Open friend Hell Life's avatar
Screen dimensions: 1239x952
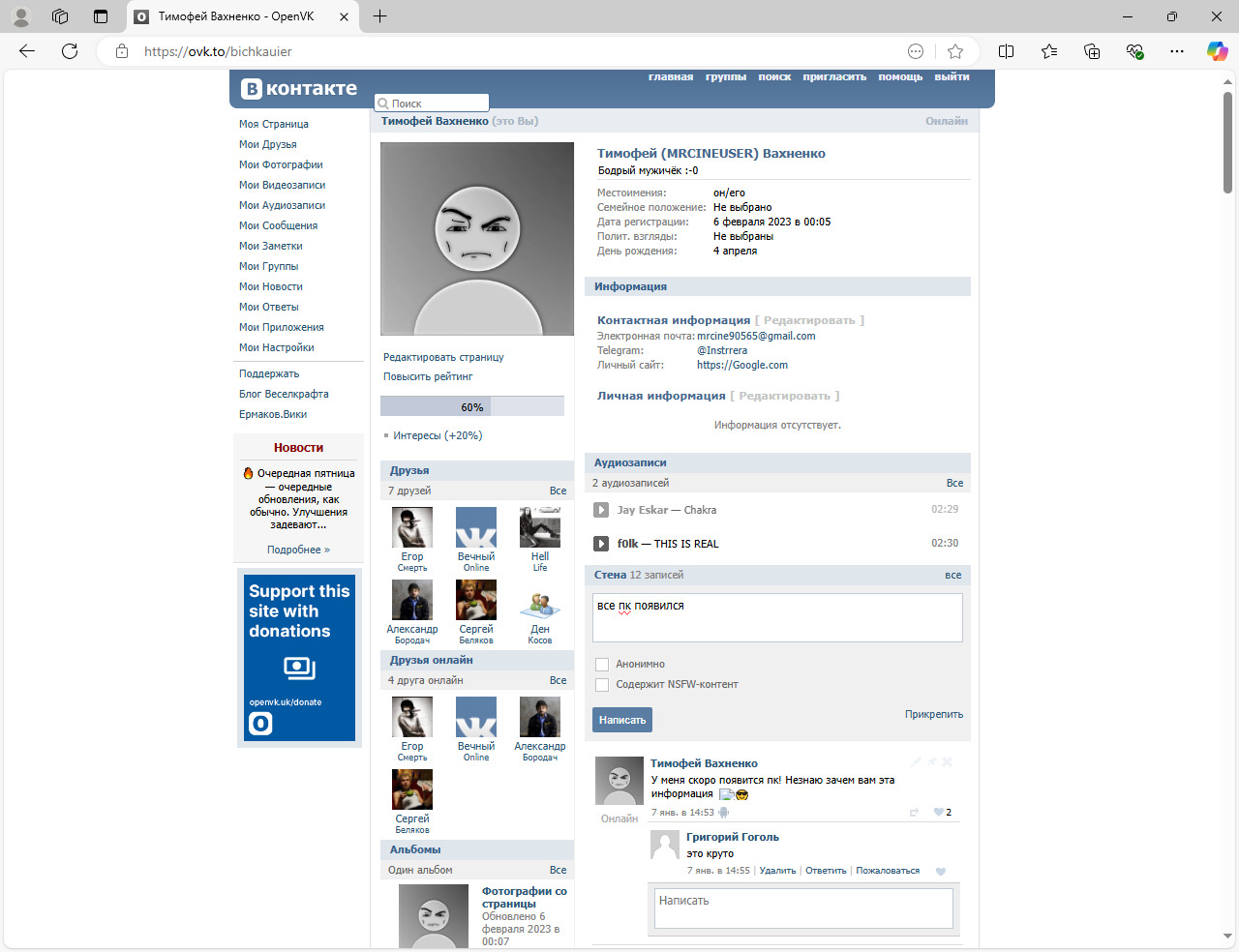click(x=540, y=527)
